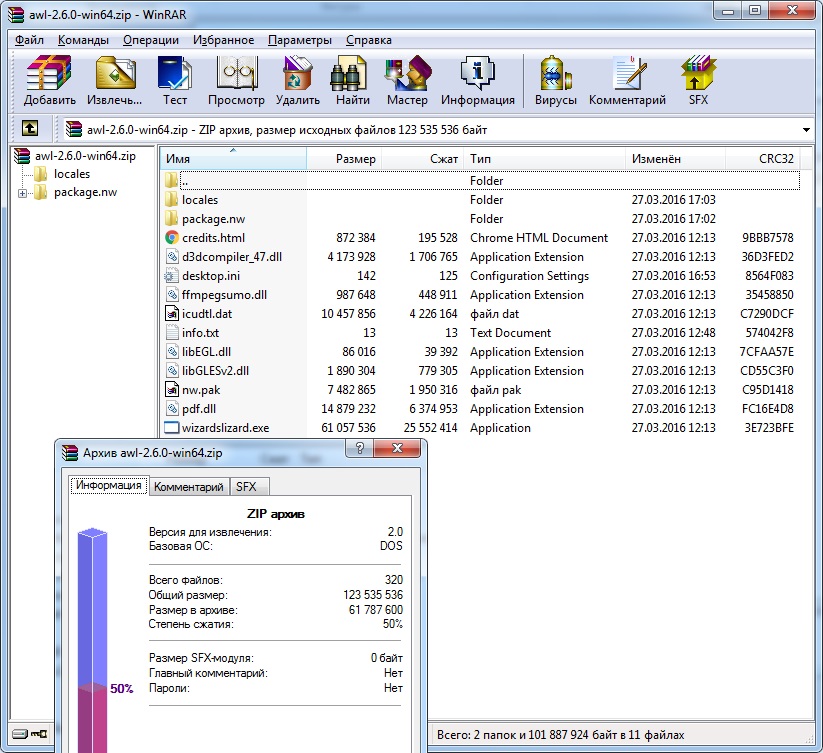
Task: Sort files by the Сжат column header
Action: [x=423, y=158]
